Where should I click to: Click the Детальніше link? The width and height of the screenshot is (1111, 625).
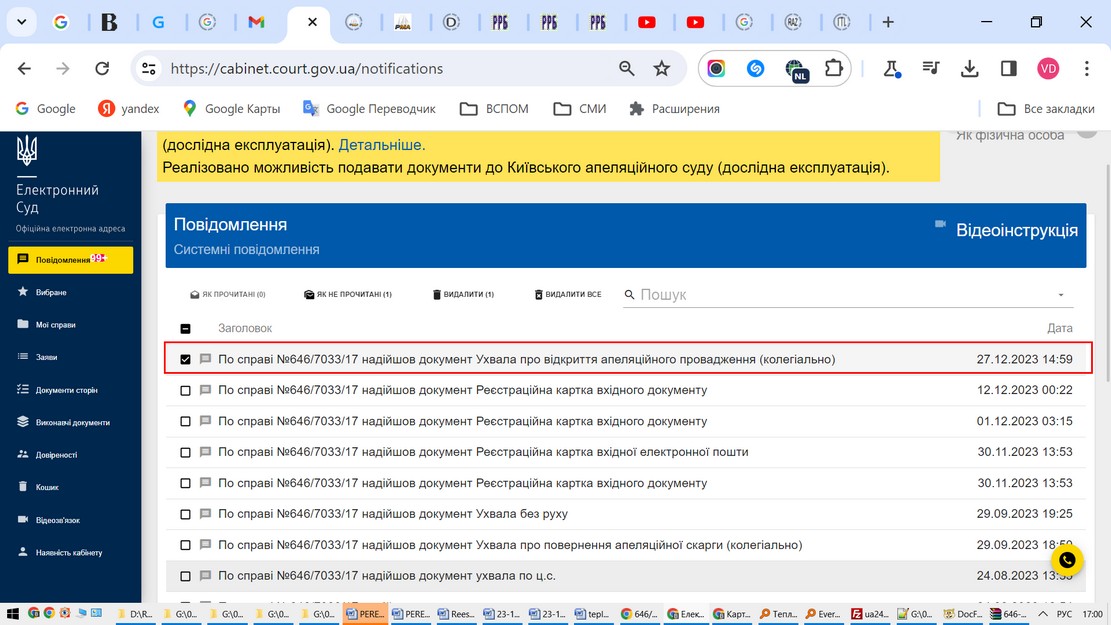382,145
